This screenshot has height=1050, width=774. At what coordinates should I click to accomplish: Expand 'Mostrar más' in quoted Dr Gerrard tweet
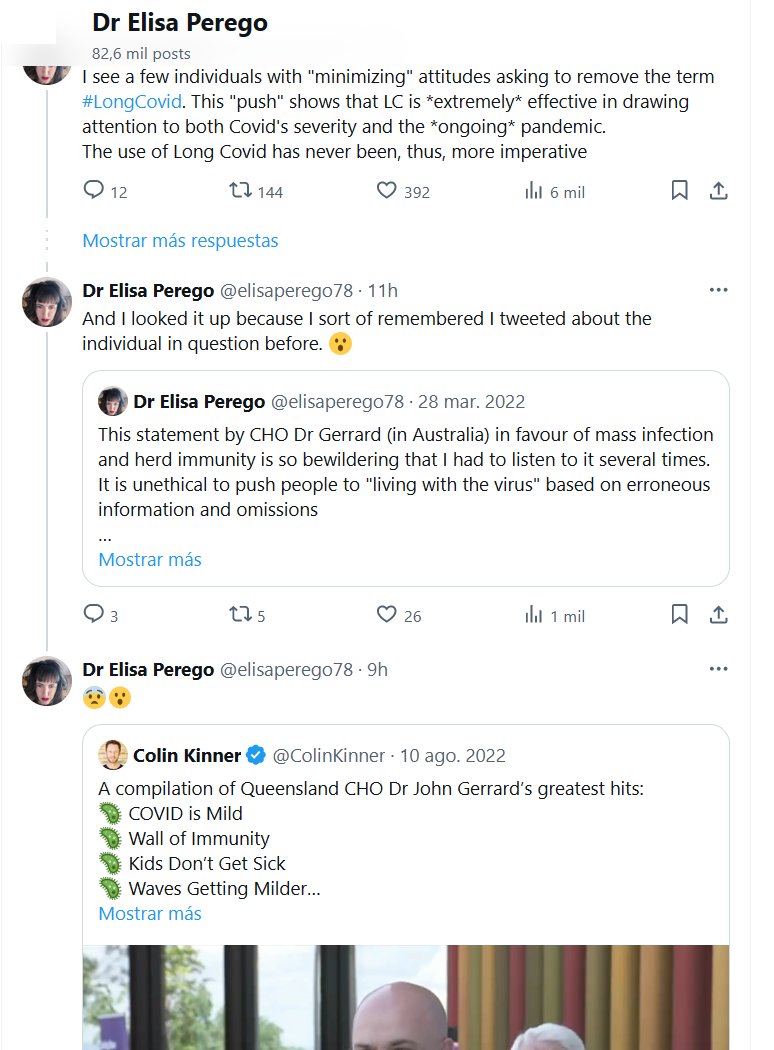tap(150, 559)
